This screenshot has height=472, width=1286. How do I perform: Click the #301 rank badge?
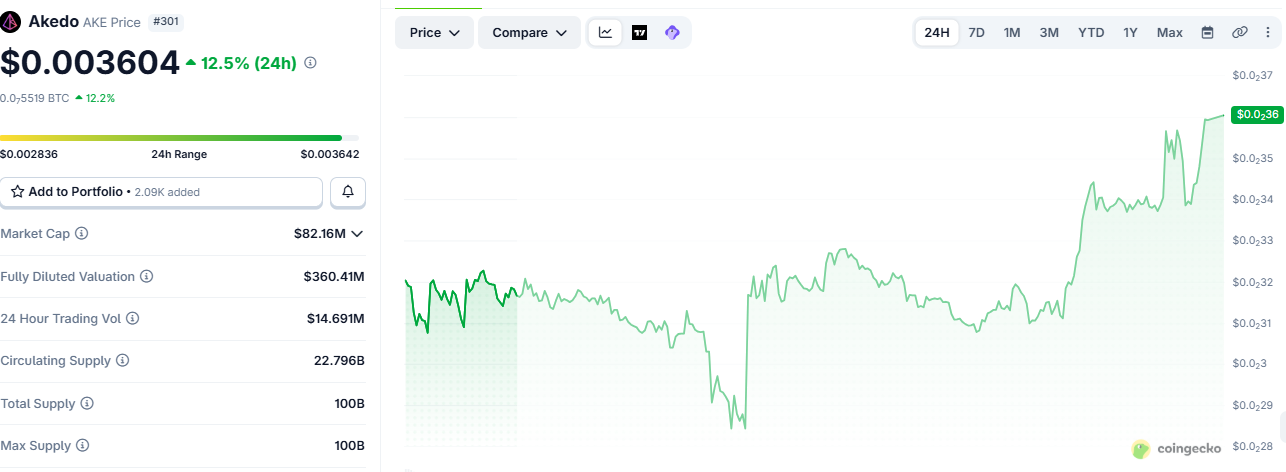166,21
